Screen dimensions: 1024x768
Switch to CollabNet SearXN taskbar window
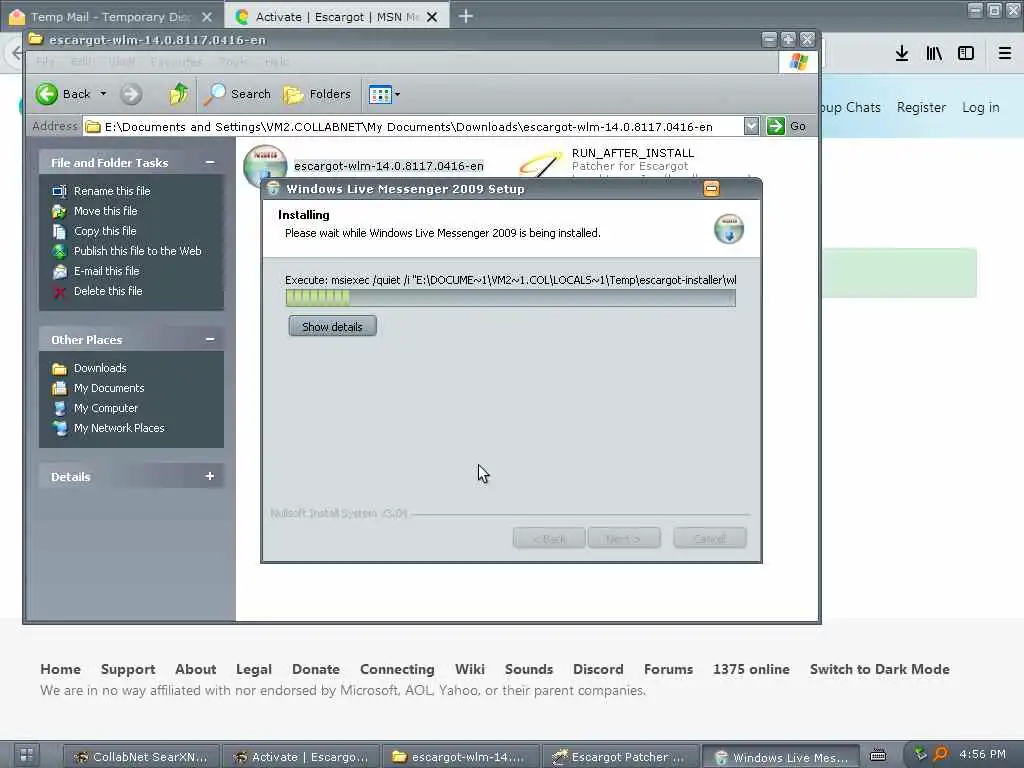[x=142, y=756]
